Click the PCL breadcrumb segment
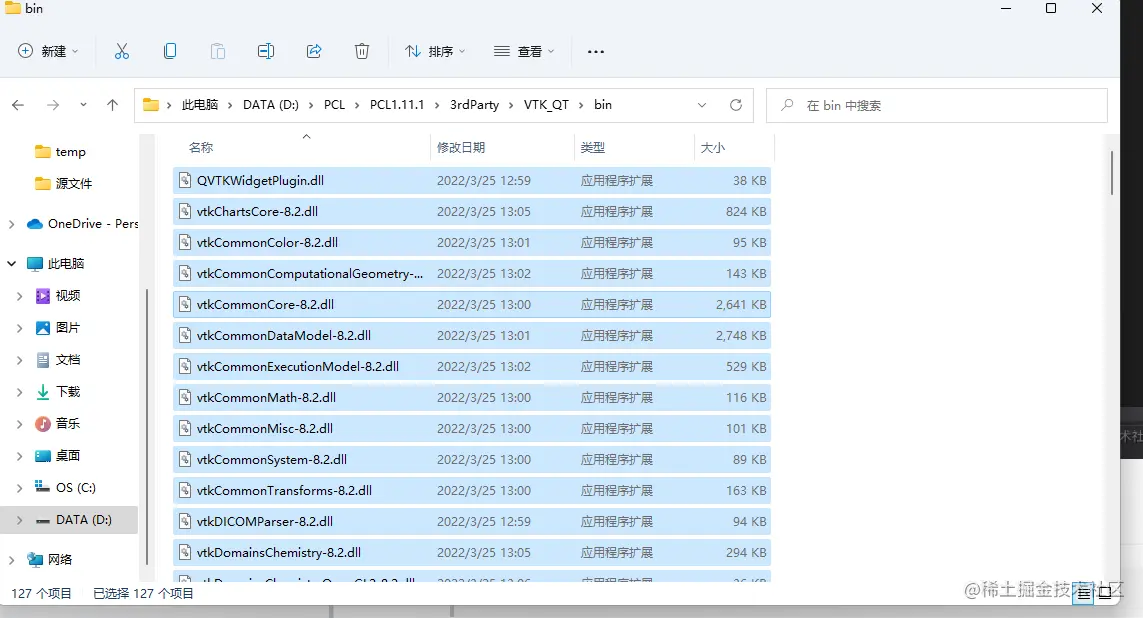The image size is (1143, 618). click(x=335, y=105)
